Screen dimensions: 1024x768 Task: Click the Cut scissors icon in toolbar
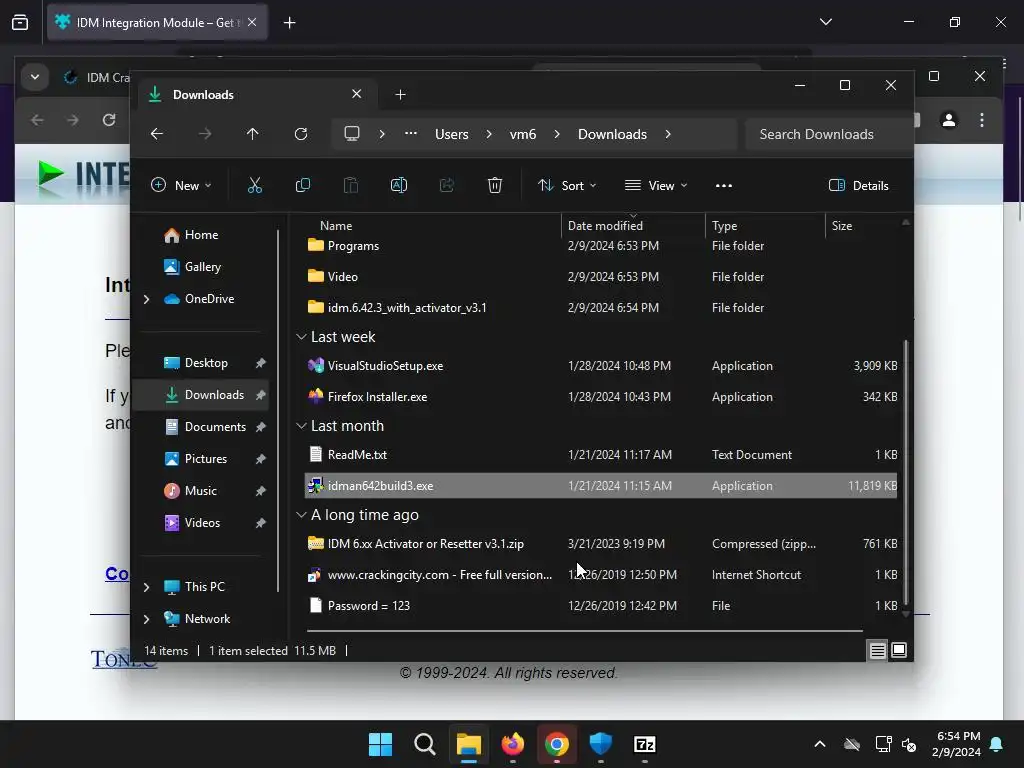(255, 185)
